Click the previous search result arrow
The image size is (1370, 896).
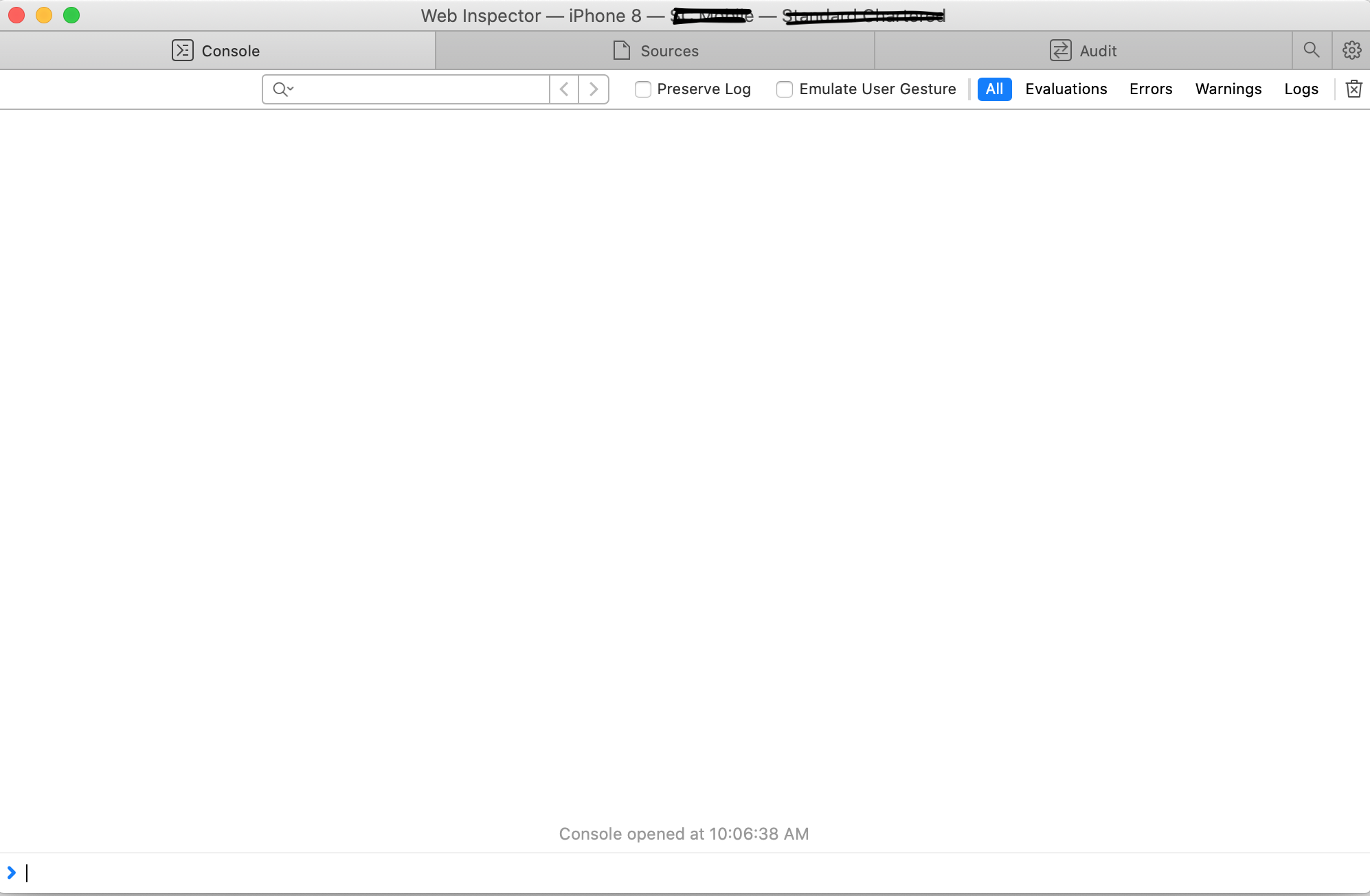click(563, 89)
